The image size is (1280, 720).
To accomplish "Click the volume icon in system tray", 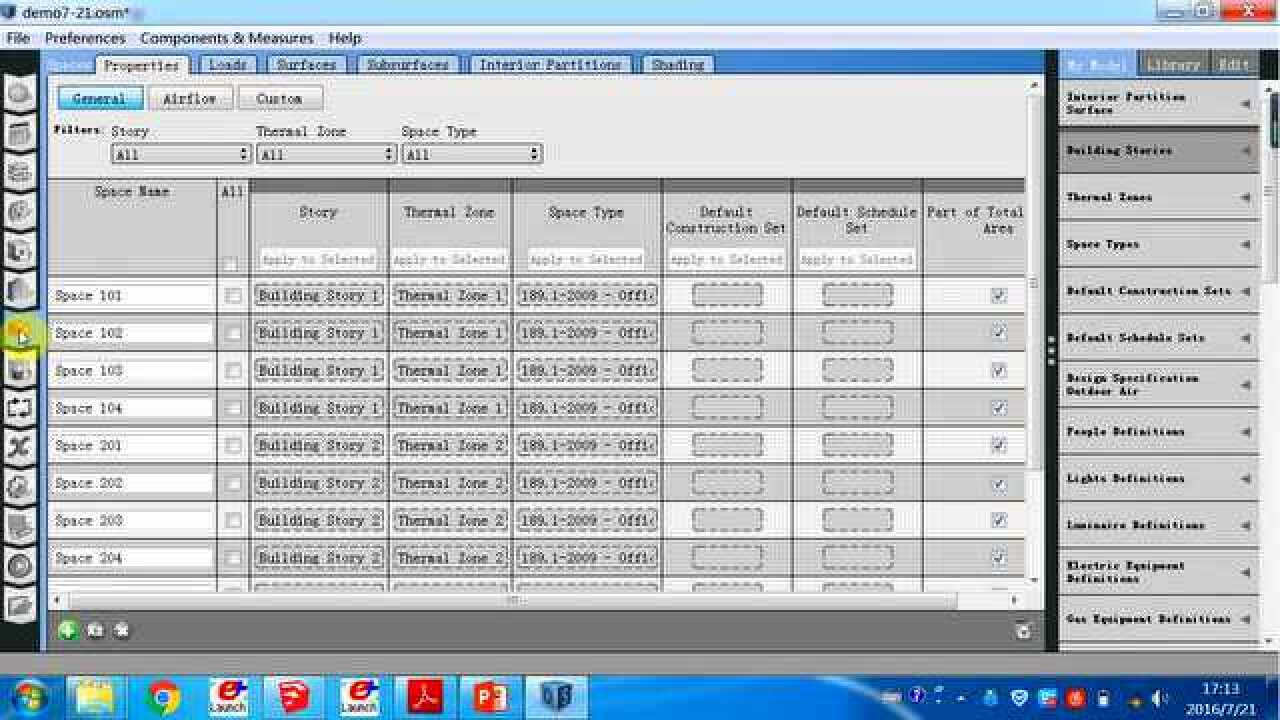I will [1161, 698].
